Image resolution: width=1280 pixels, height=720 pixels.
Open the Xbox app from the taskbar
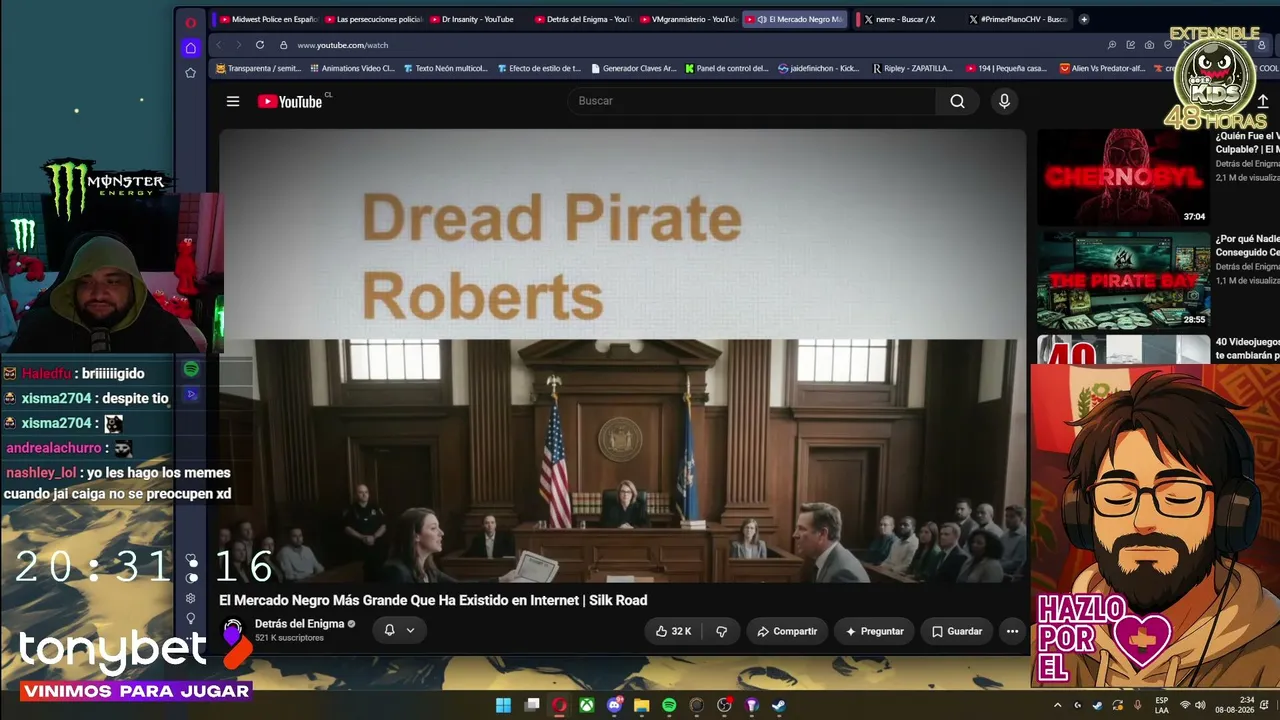click(587, 705)
